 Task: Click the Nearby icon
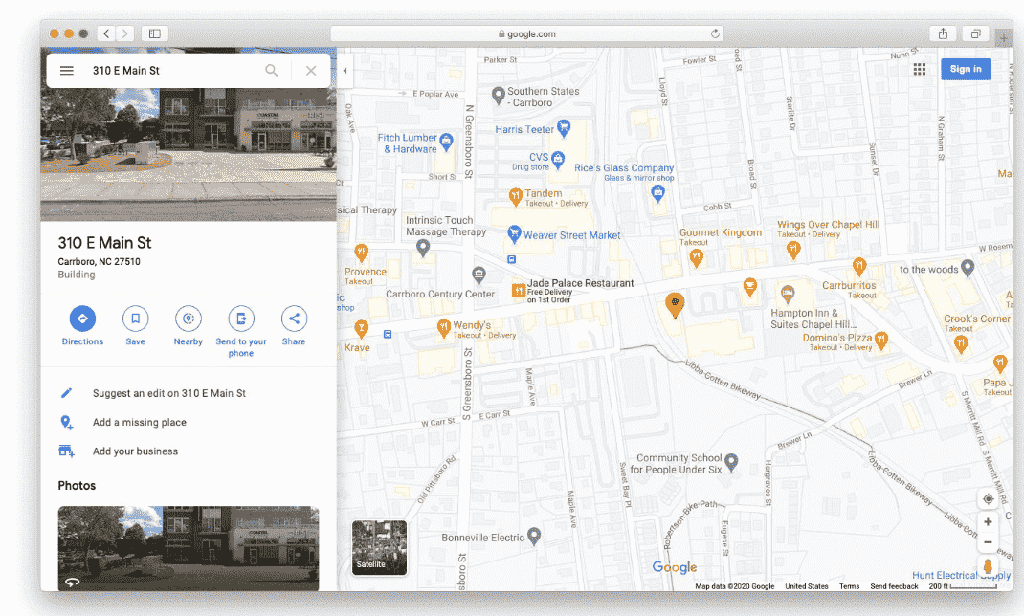188,318
